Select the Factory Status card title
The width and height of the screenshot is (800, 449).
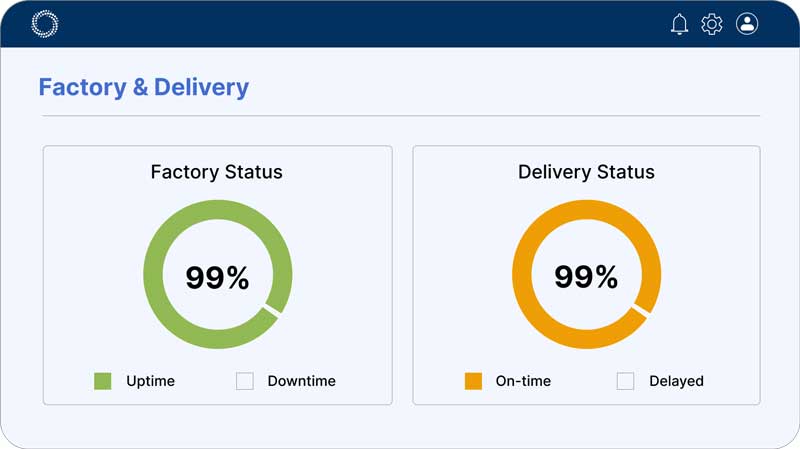coord(217,172)
